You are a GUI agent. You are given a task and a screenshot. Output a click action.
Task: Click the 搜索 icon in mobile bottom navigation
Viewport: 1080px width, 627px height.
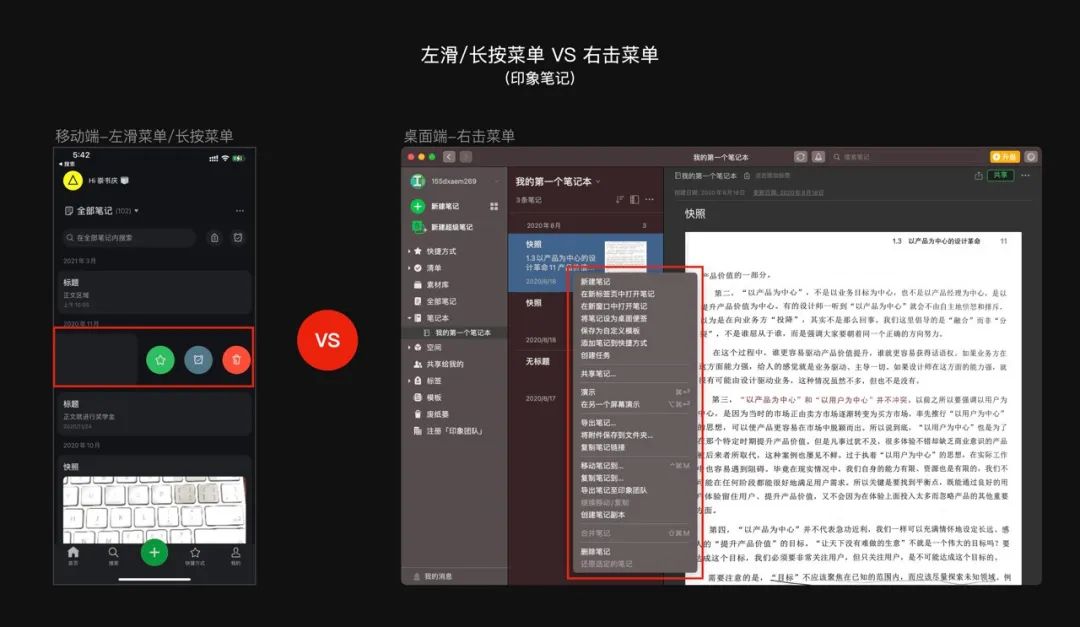point(114,554)
